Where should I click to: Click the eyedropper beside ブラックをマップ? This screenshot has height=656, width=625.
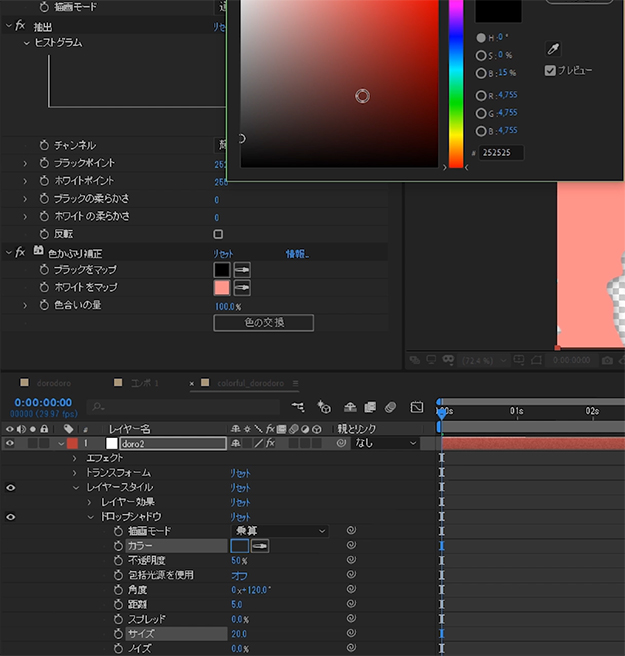click(x=242, y=270)
